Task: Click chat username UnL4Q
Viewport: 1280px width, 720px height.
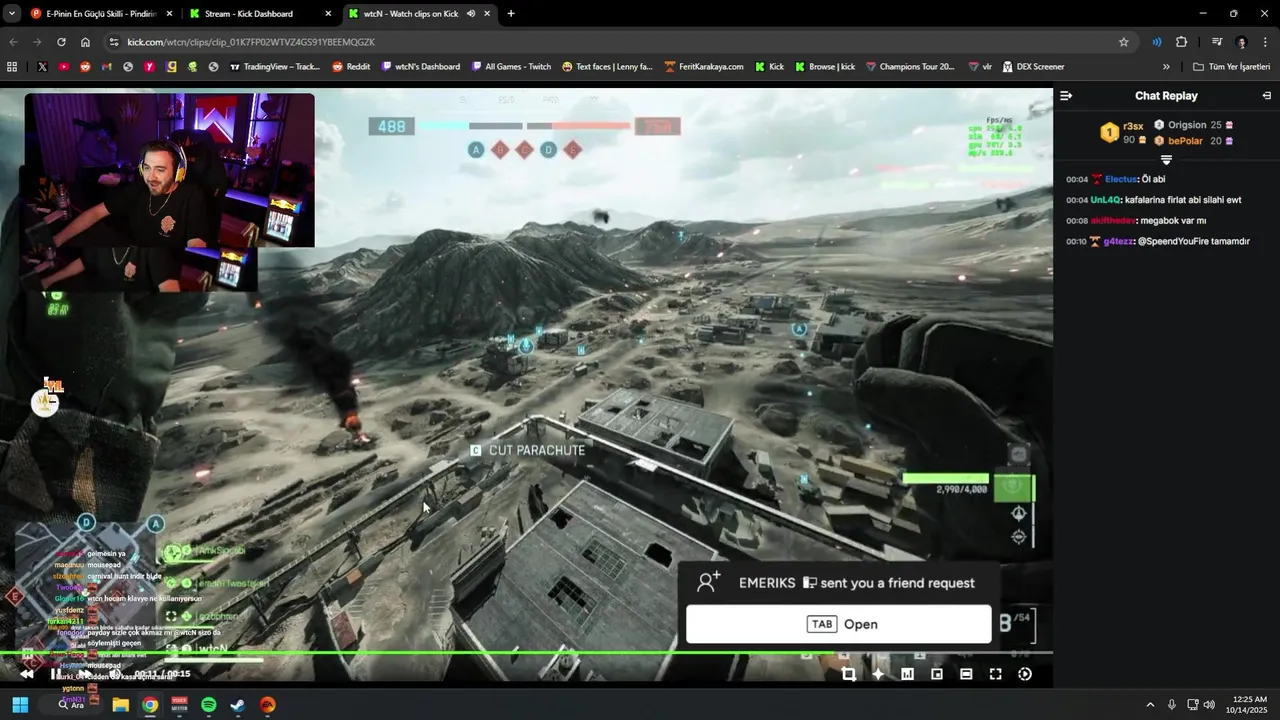Action: tap(1105, 200)
